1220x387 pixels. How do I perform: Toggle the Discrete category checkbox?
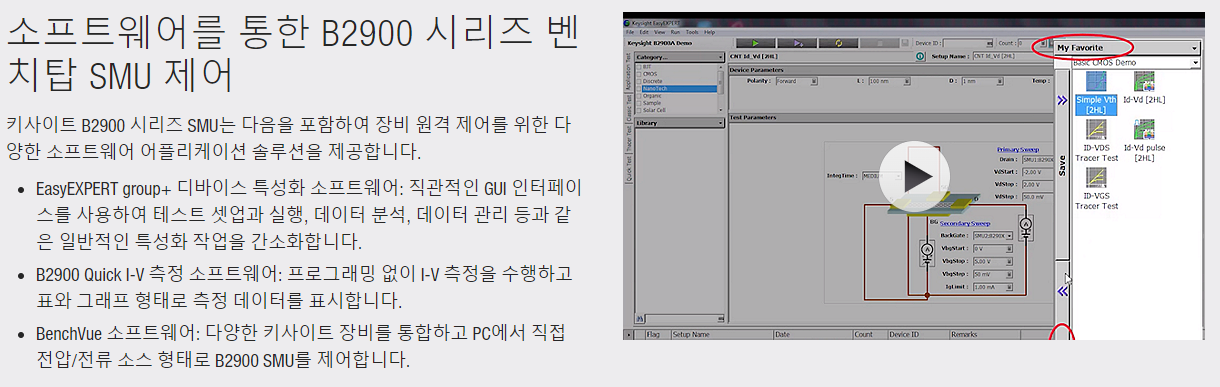639,81
